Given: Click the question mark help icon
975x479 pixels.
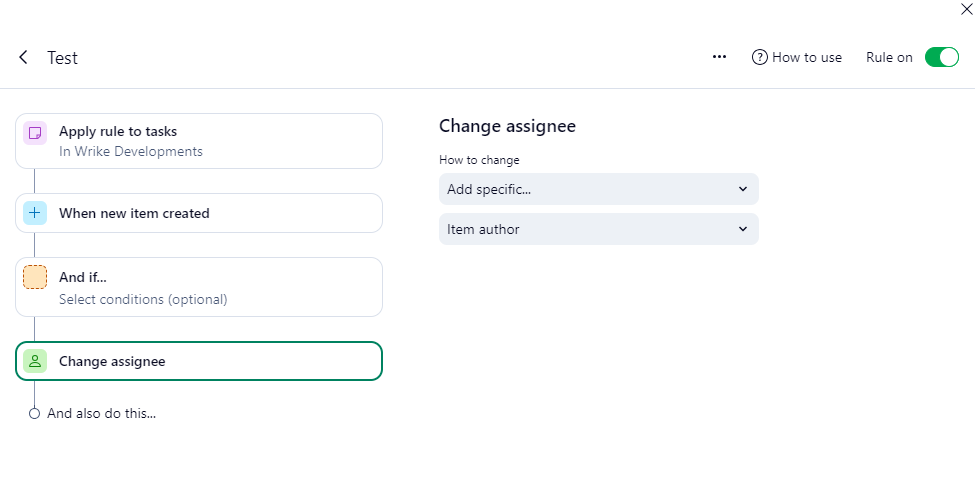Looking at the screenshot, I should coord(760,57).
